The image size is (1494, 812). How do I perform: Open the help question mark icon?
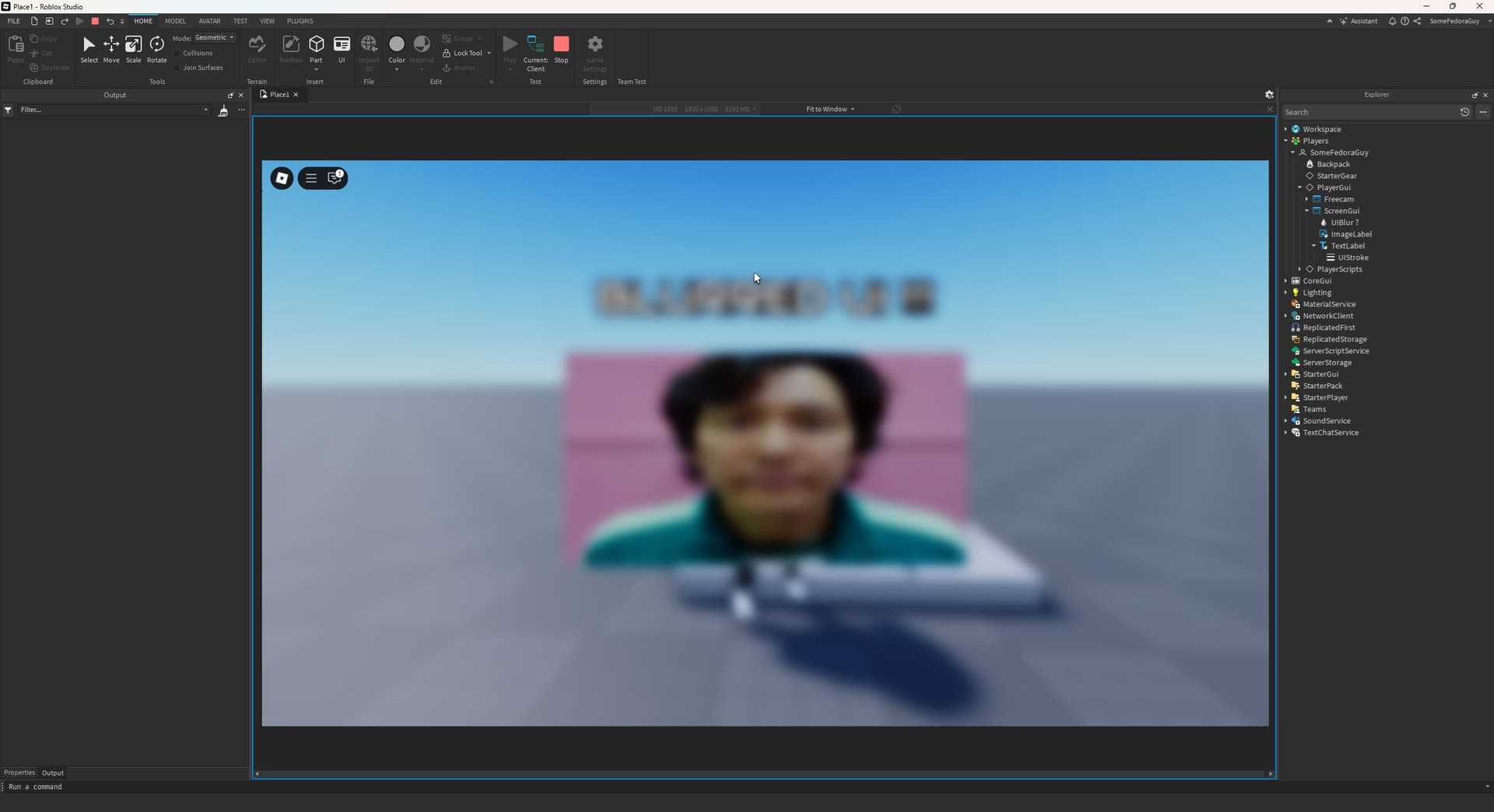tap(1405, 21)
